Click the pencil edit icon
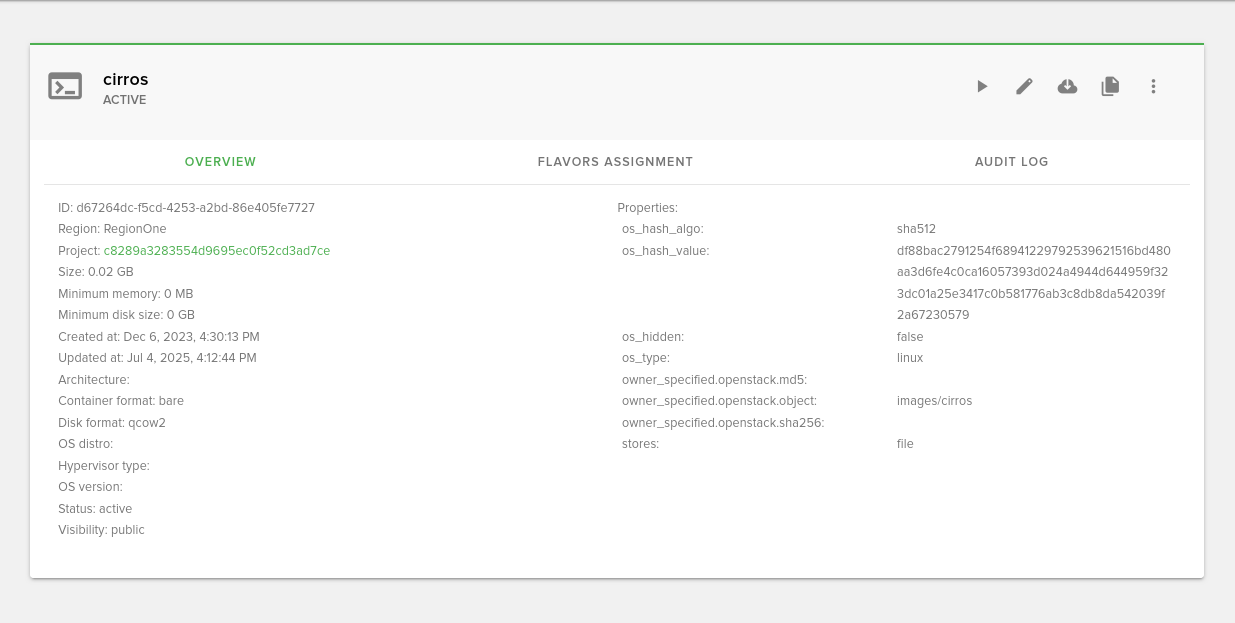Viewport: 1235px width, 623px height. pyautogui.click(x=1024, y=87)
